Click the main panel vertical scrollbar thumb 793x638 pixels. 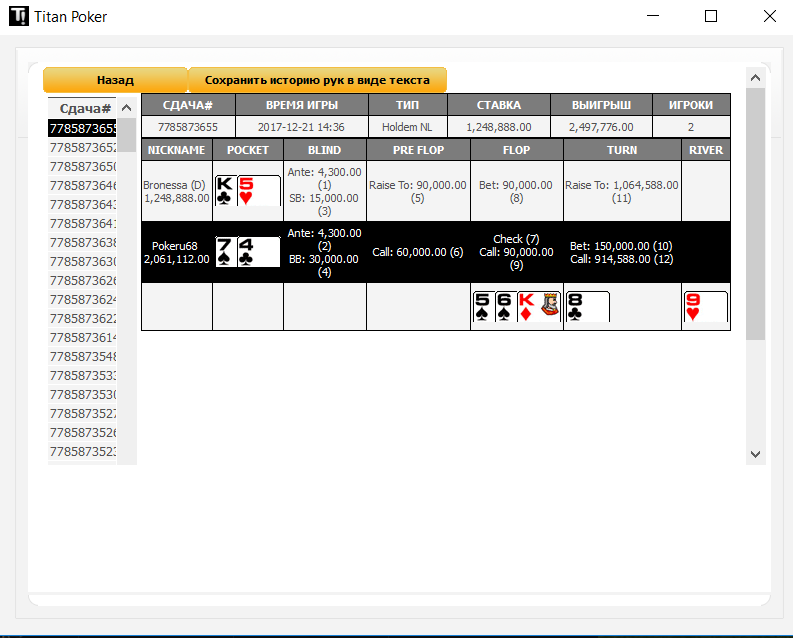tap(756, 214)
